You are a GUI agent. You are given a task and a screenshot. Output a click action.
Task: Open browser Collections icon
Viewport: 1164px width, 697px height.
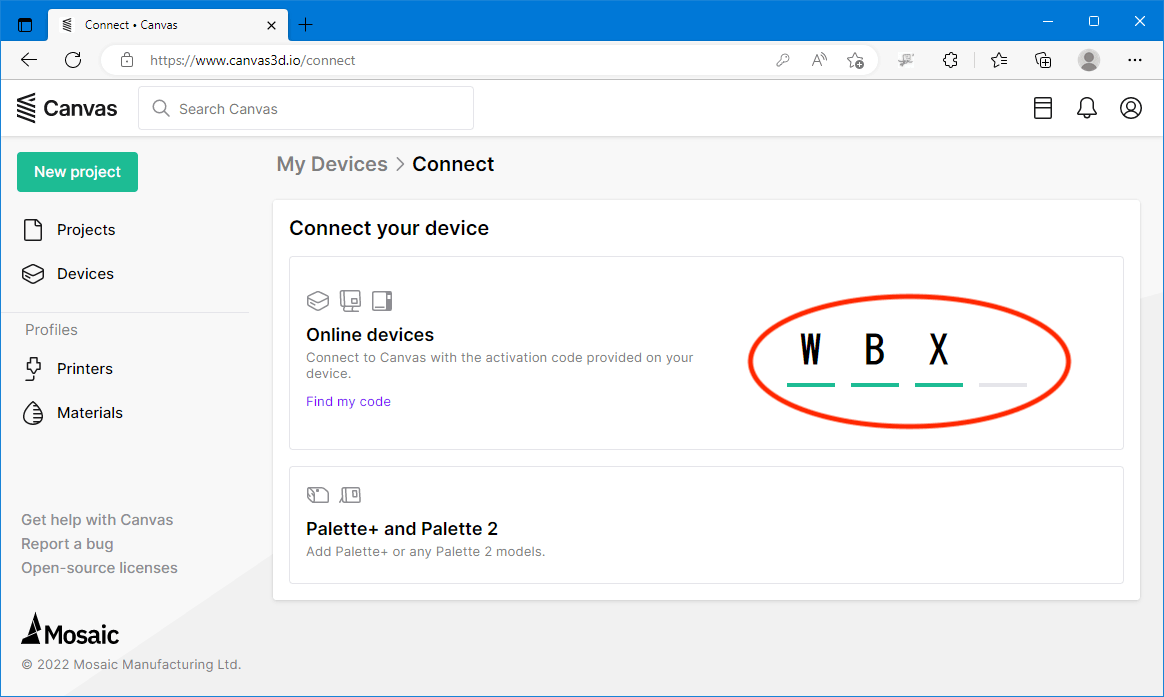1043,60
